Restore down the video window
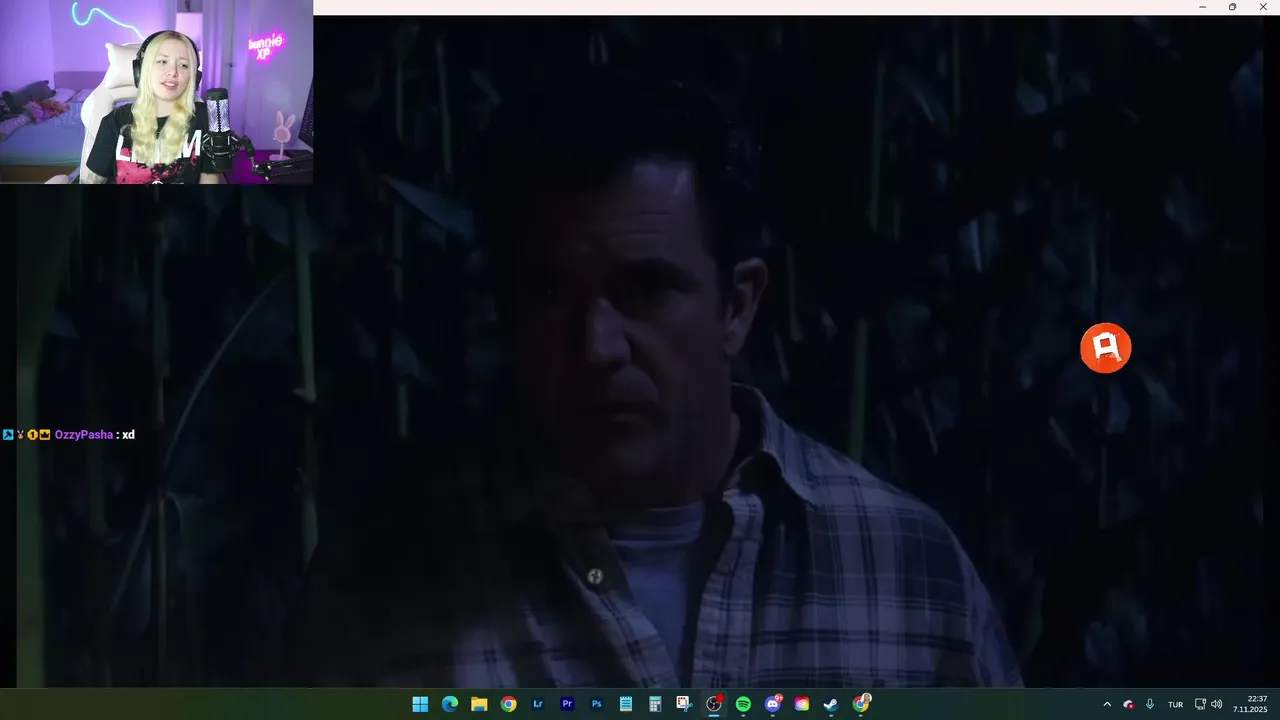1280x720 pixels. 1232,7
